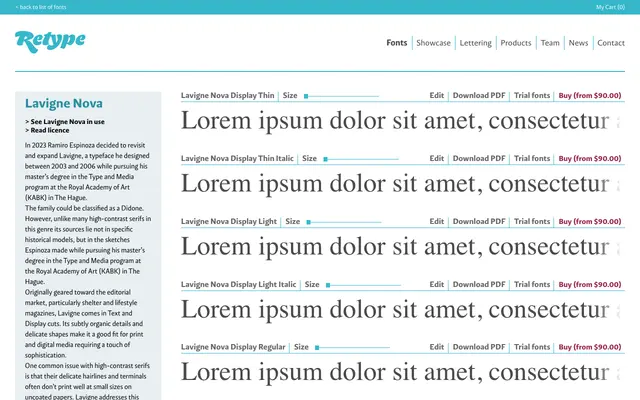This screenshot has height=400, width=640.
Task: Get Trial fonts for Display Thin Italic
Action: [532, 158]
